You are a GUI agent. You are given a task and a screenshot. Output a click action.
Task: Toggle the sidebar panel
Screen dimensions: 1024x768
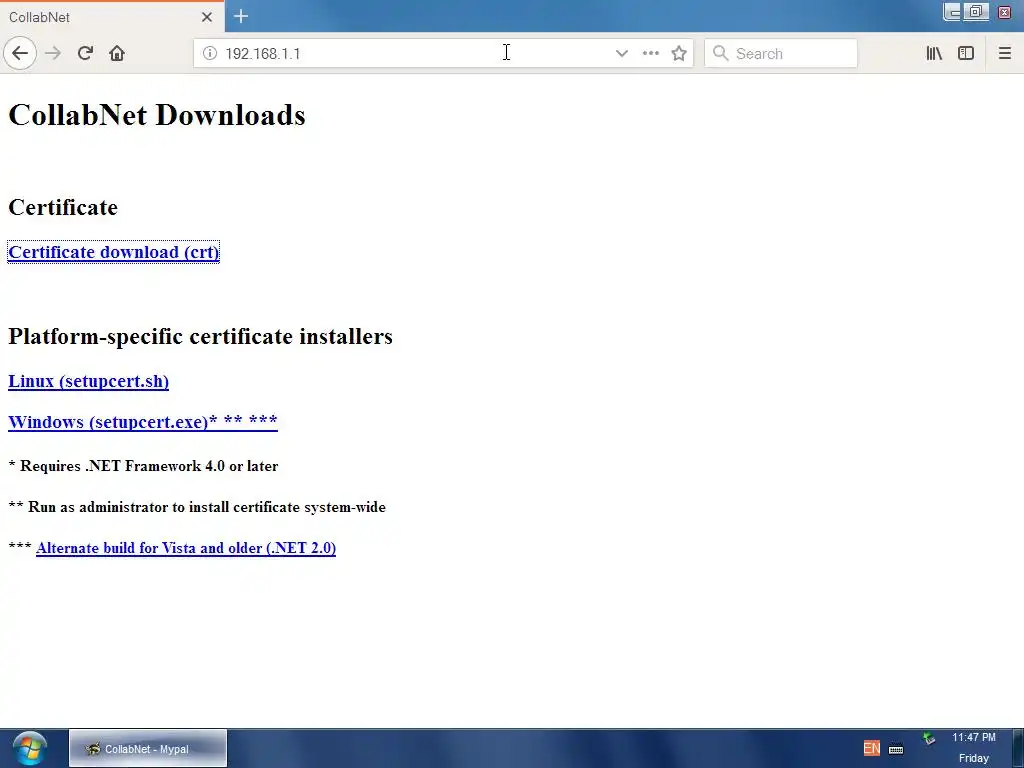pos(966,53)
